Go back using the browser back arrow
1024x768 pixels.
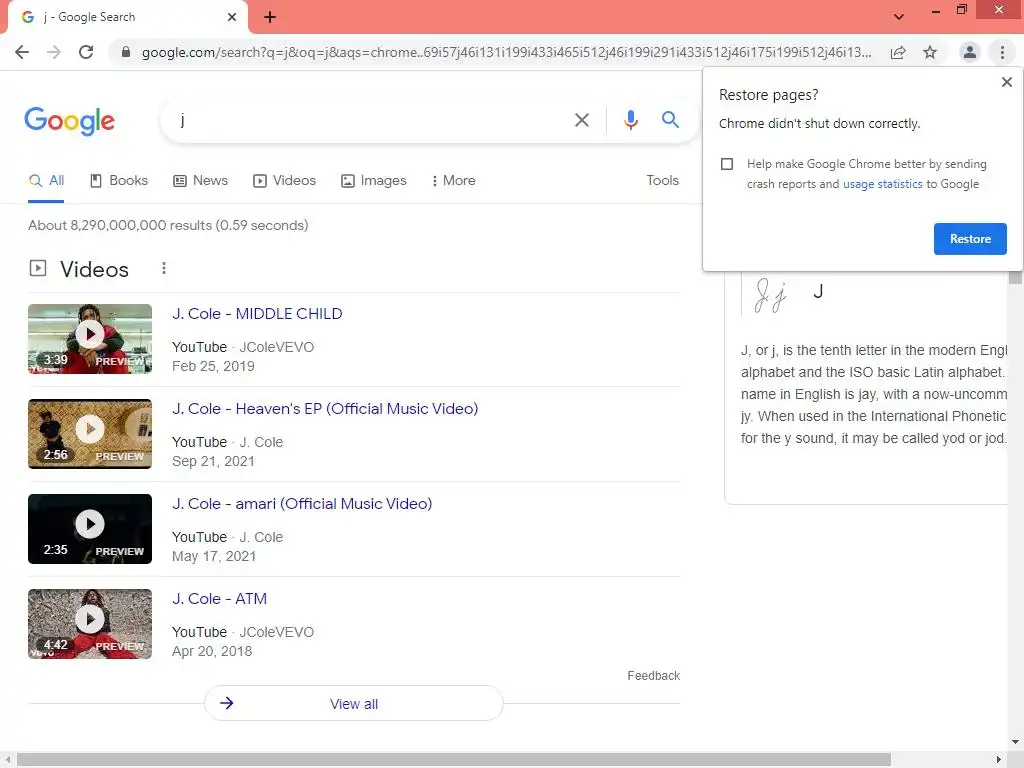pos(22,52)
